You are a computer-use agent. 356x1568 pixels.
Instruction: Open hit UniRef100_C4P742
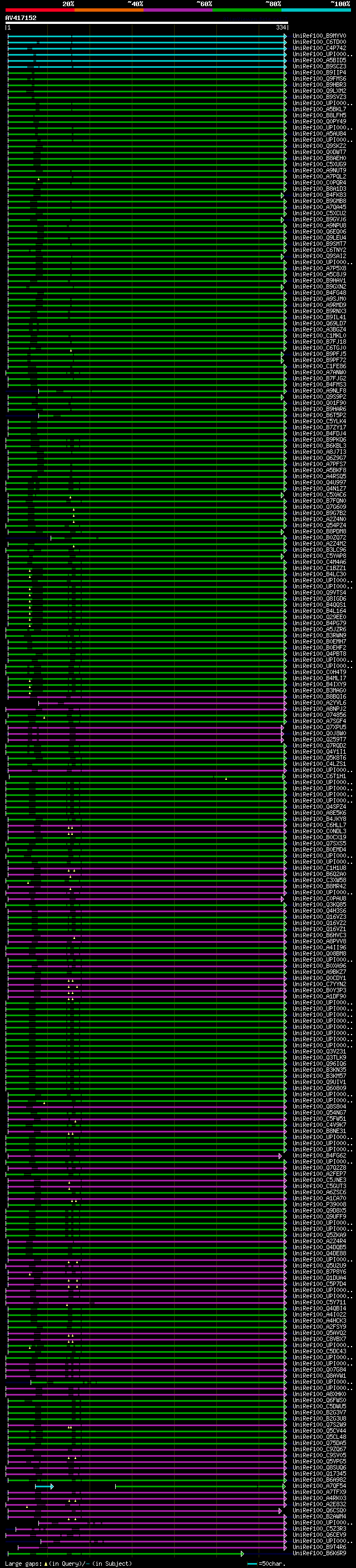[x=319, y=48]
